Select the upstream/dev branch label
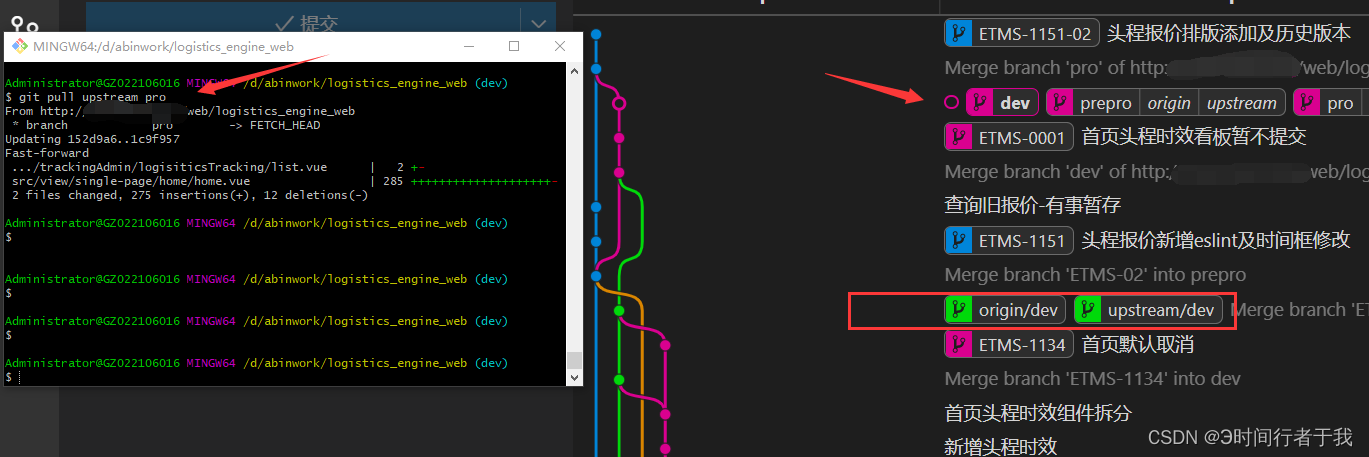1369x457 pixels. point(1148,310)
